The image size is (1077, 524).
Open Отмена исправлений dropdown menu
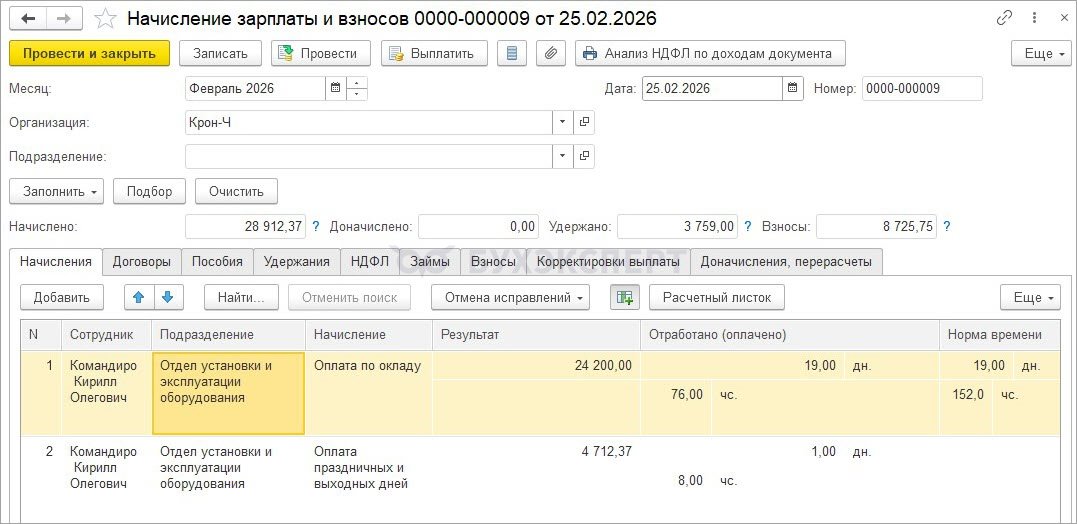[x=510, y=297]
